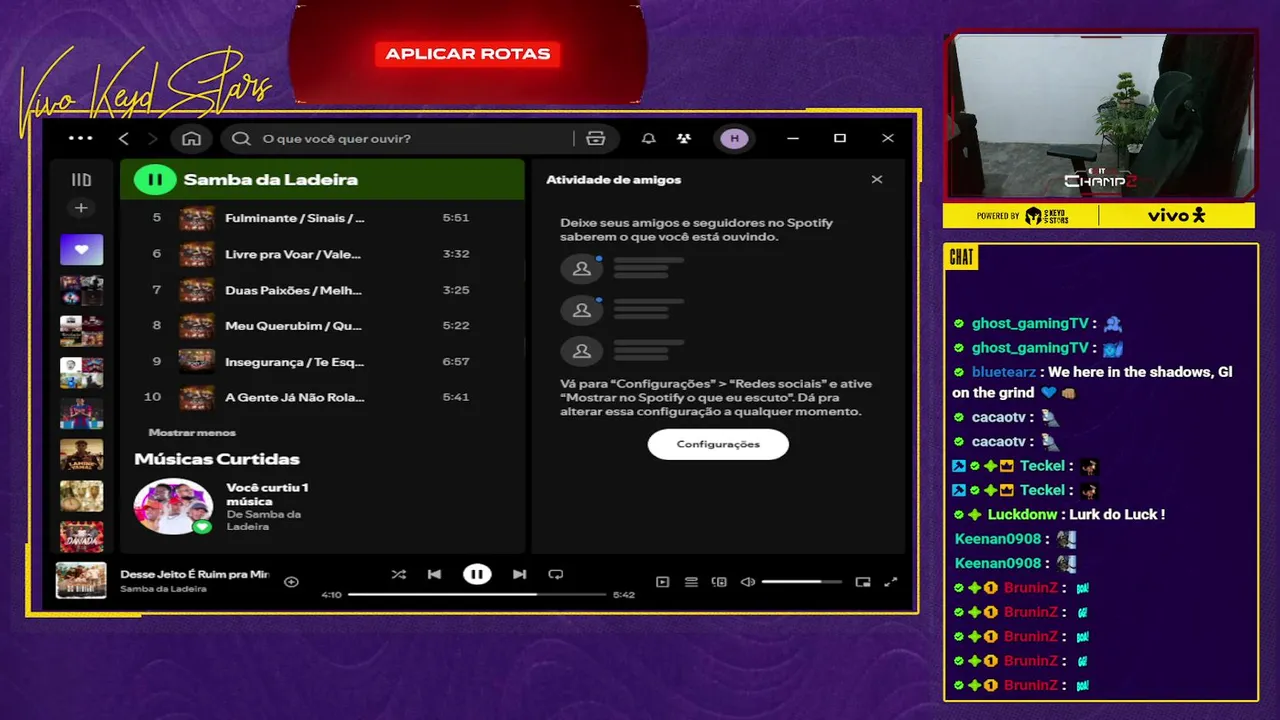Select track 7 Duas Paixões
Viewport: 1280px width, 720px height.
(x=322, y=290)
